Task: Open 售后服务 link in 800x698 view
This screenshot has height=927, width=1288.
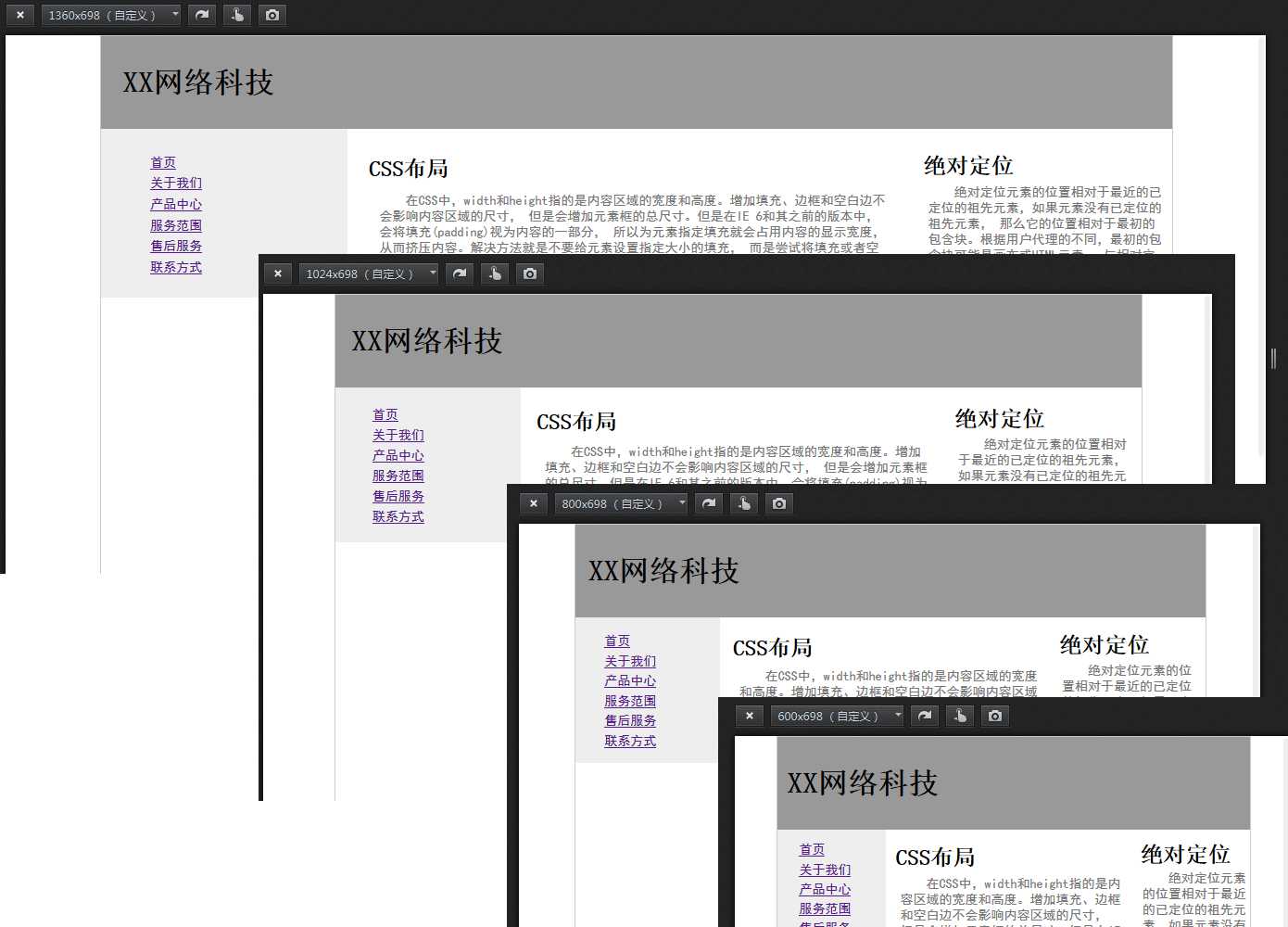Action: (630, 720)
